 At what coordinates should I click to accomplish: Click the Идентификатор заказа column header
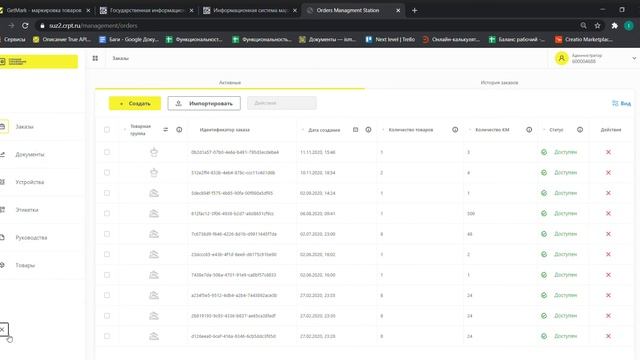pos(224,130)
